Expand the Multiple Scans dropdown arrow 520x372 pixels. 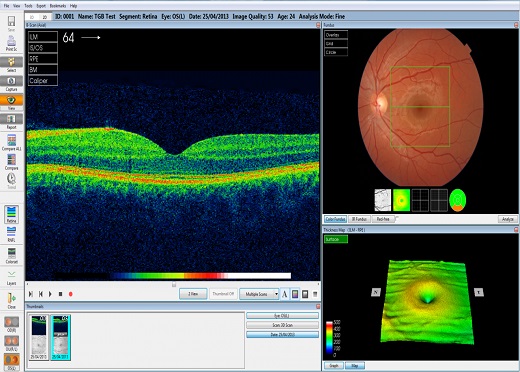276,294
